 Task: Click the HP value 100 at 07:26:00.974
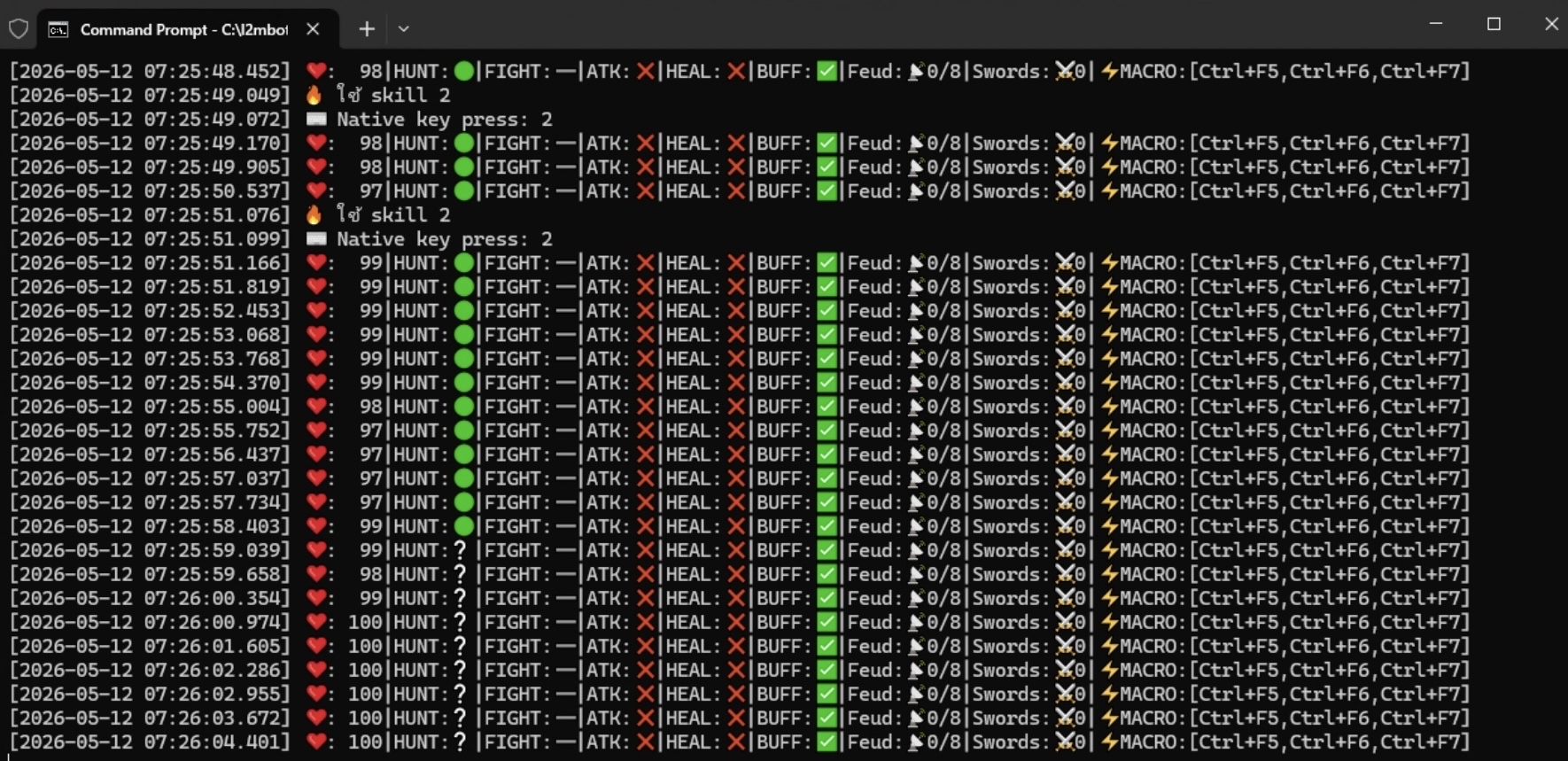[x=365, y=622]
